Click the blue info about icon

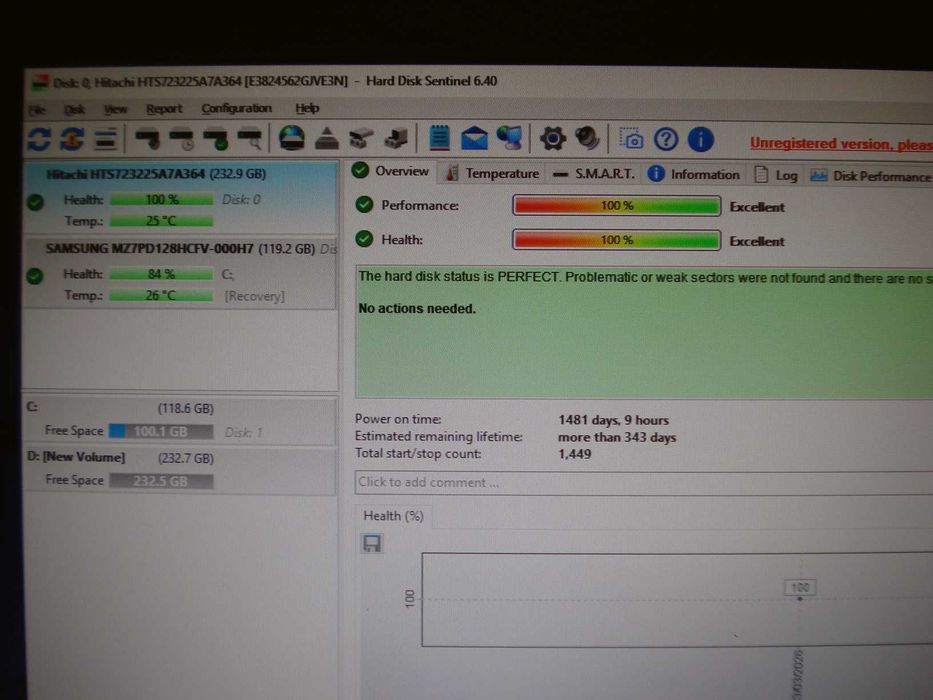pyautogui.click(x=701, y=140)
